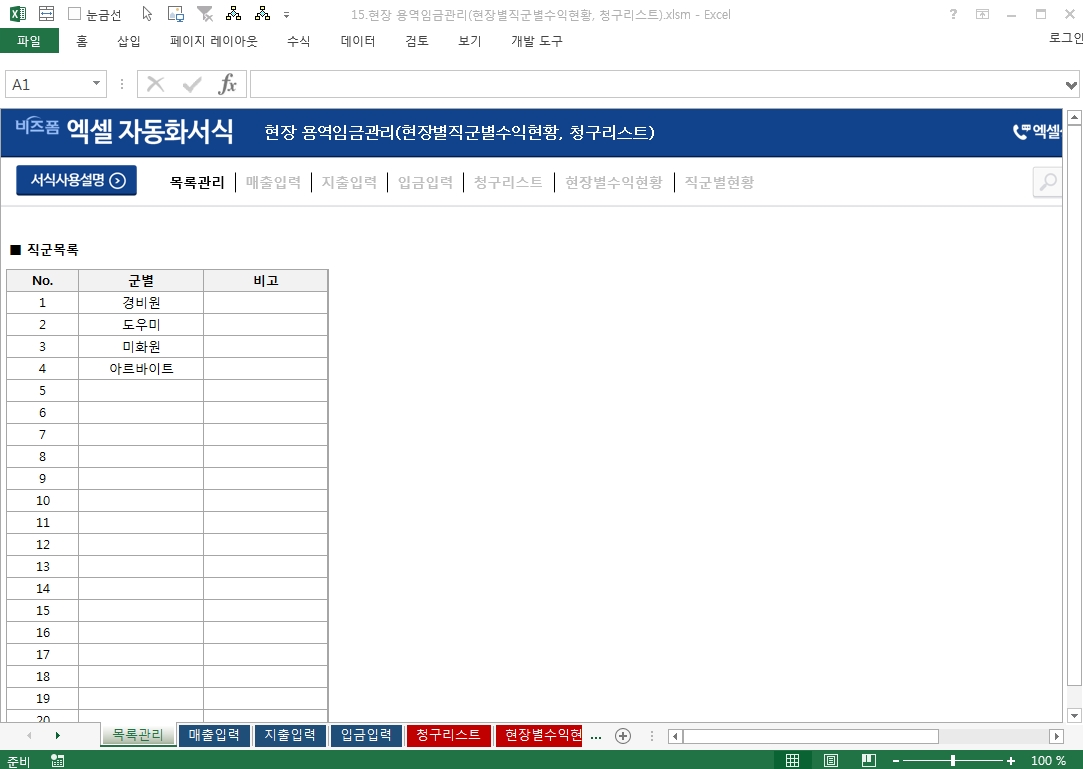1083x769 pixels.
Task: Click the 서식사용설명 button
Action: pos(77,180)
